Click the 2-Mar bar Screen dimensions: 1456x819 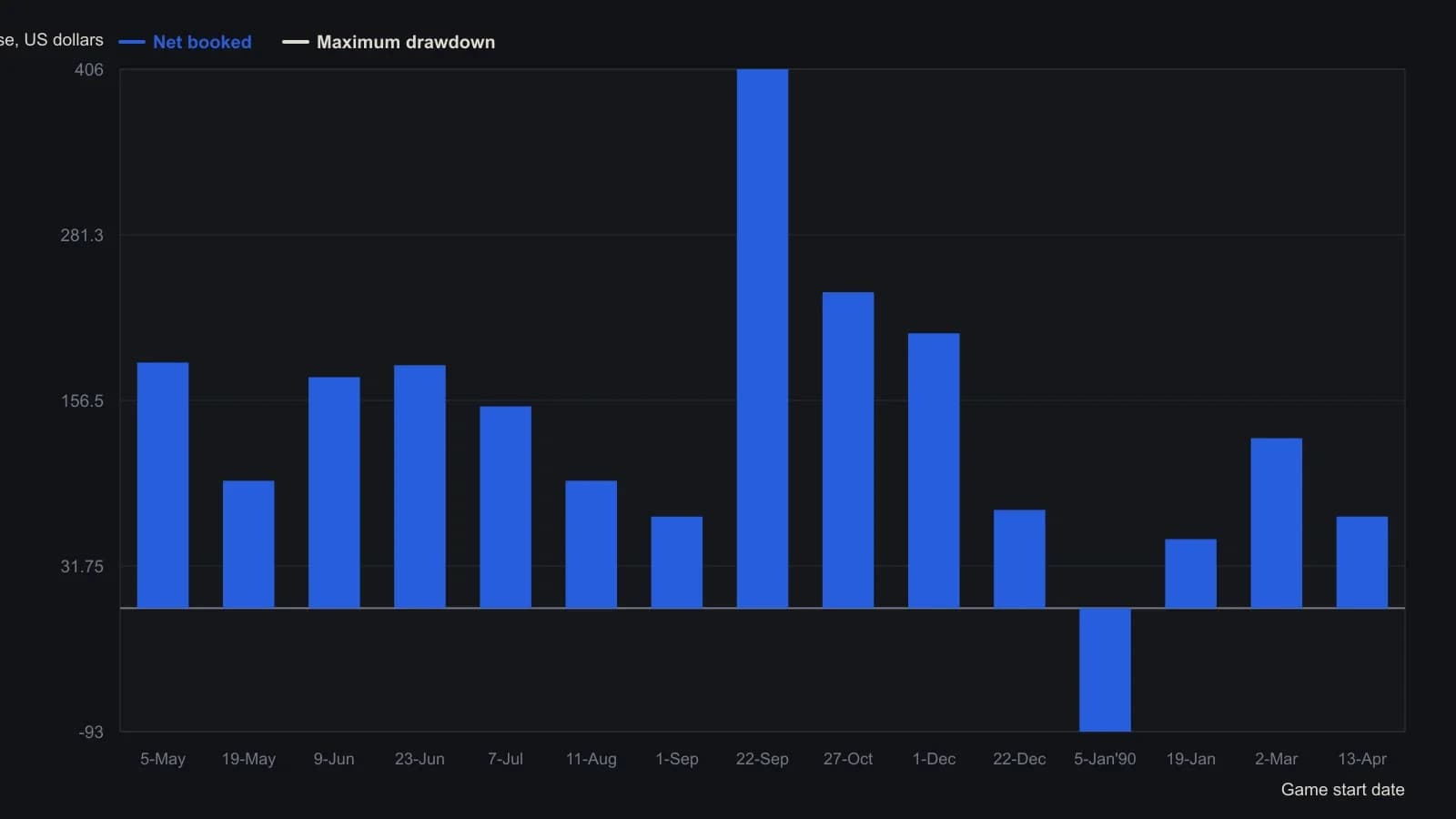1276,523
